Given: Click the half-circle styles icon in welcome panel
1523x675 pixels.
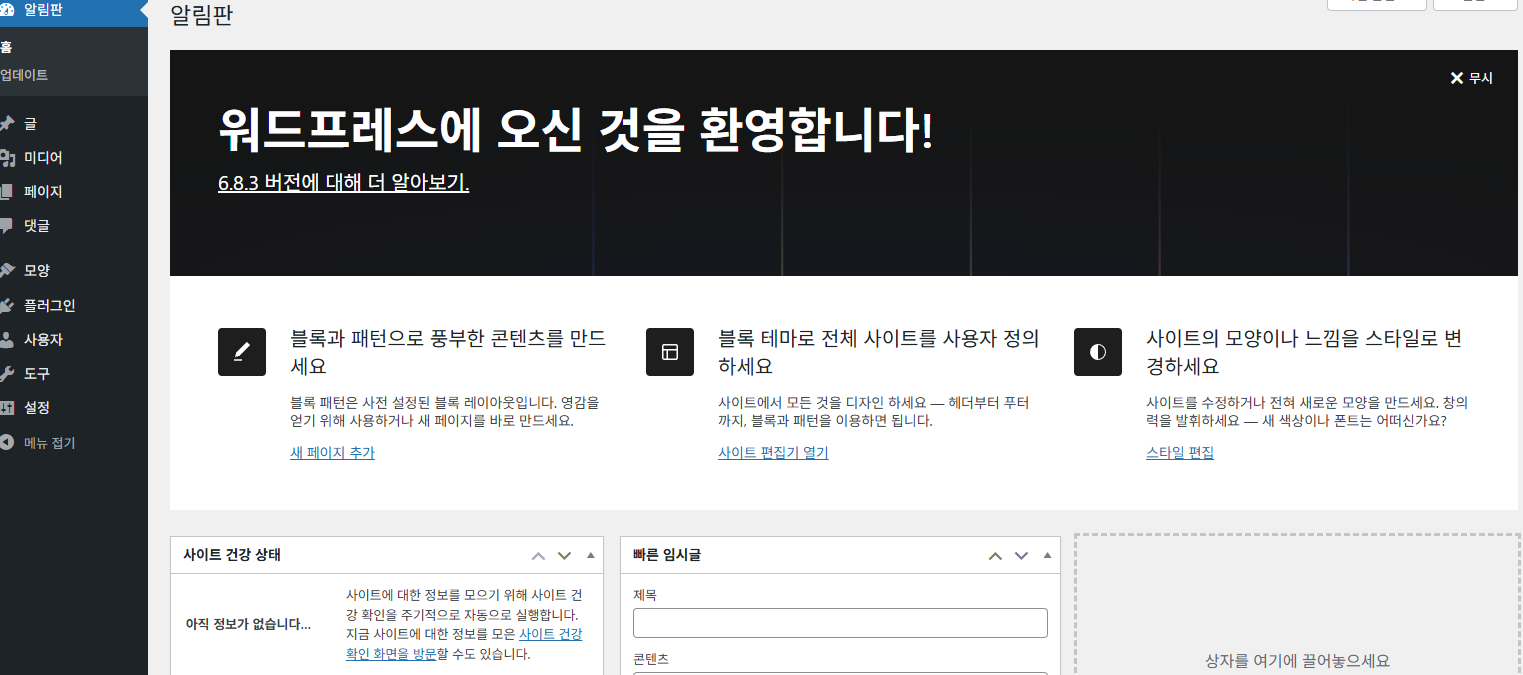Looking at the screenshot, I should pos(1098,352).
